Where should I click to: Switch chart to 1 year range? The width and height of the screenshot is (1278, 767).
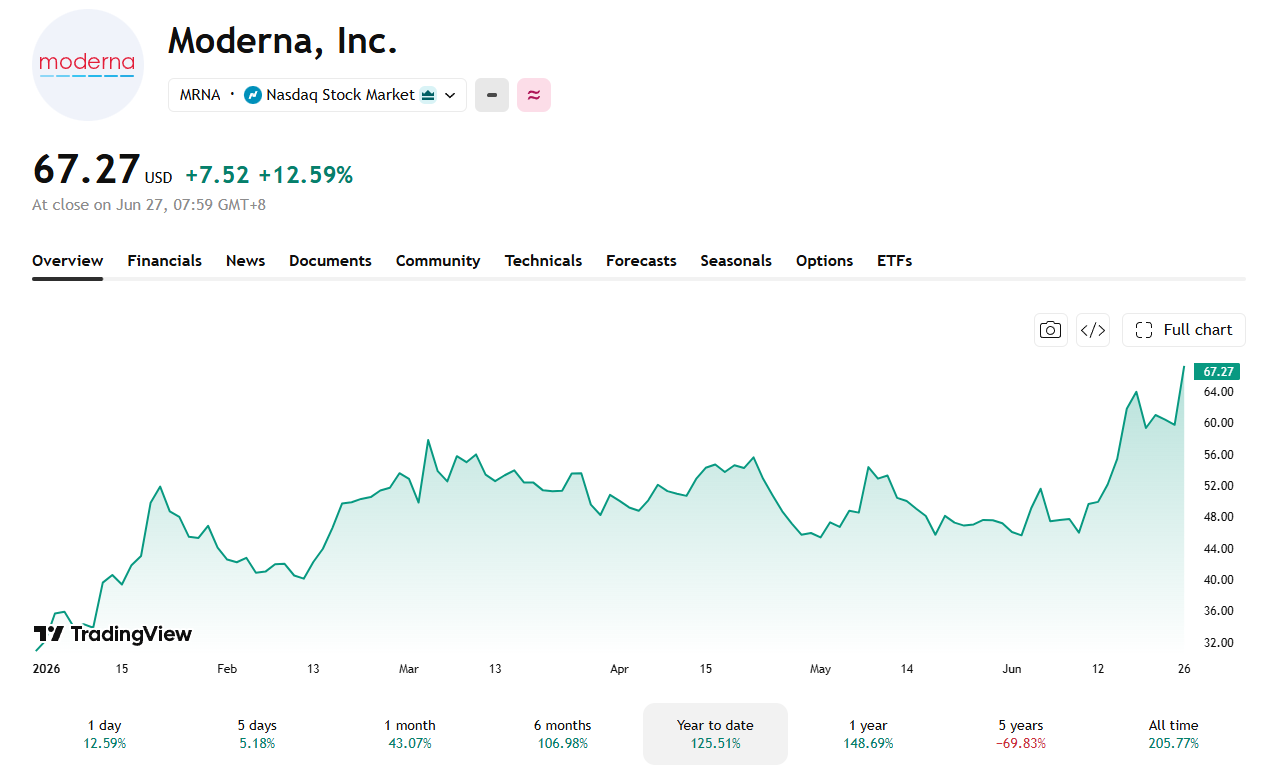click(867, 734)
